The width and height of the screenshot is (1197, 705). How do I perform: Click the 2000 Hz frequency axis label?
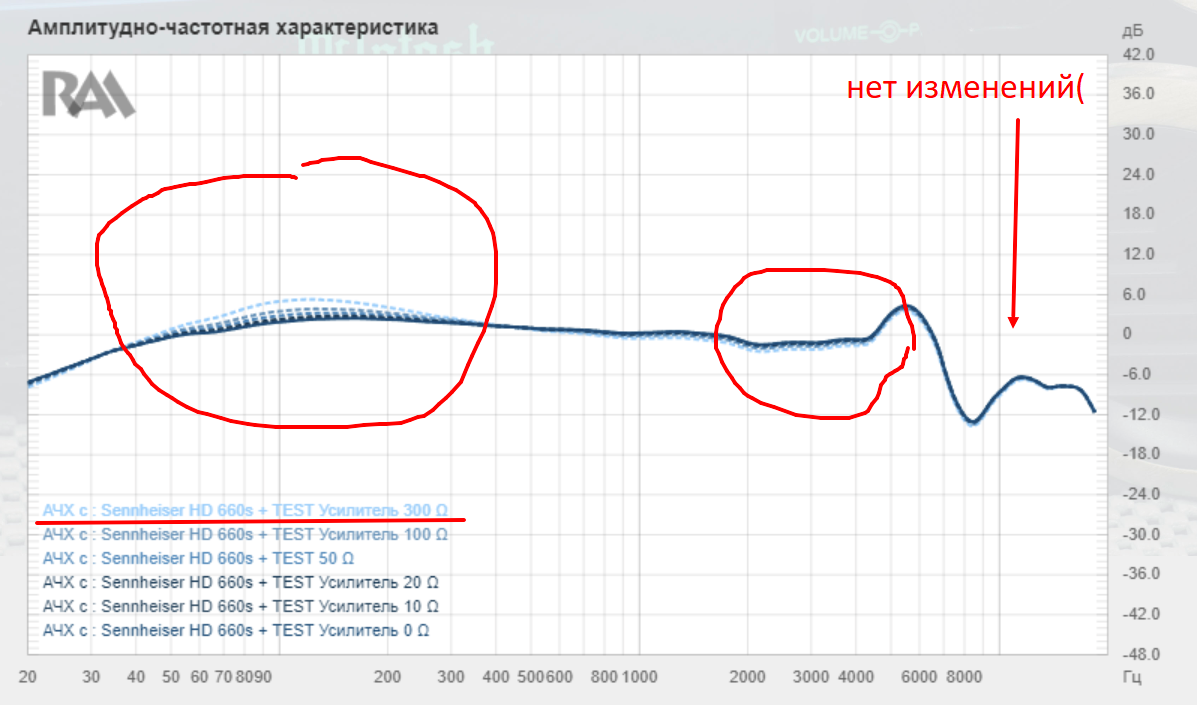(x=747, y=677)
